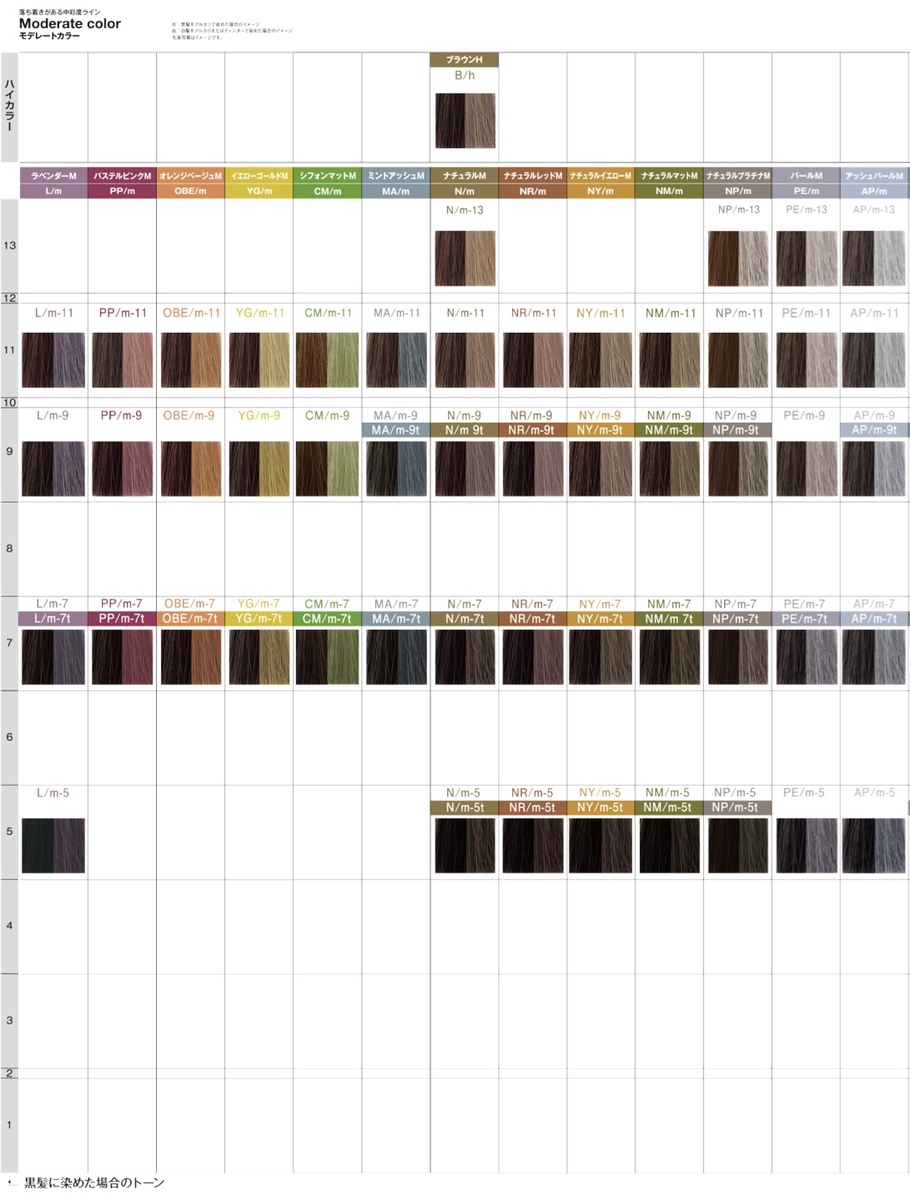Screen dimensions: 910x1200
Task: Choose the L/m-11 lavender swatch
Action: (53, 360)
